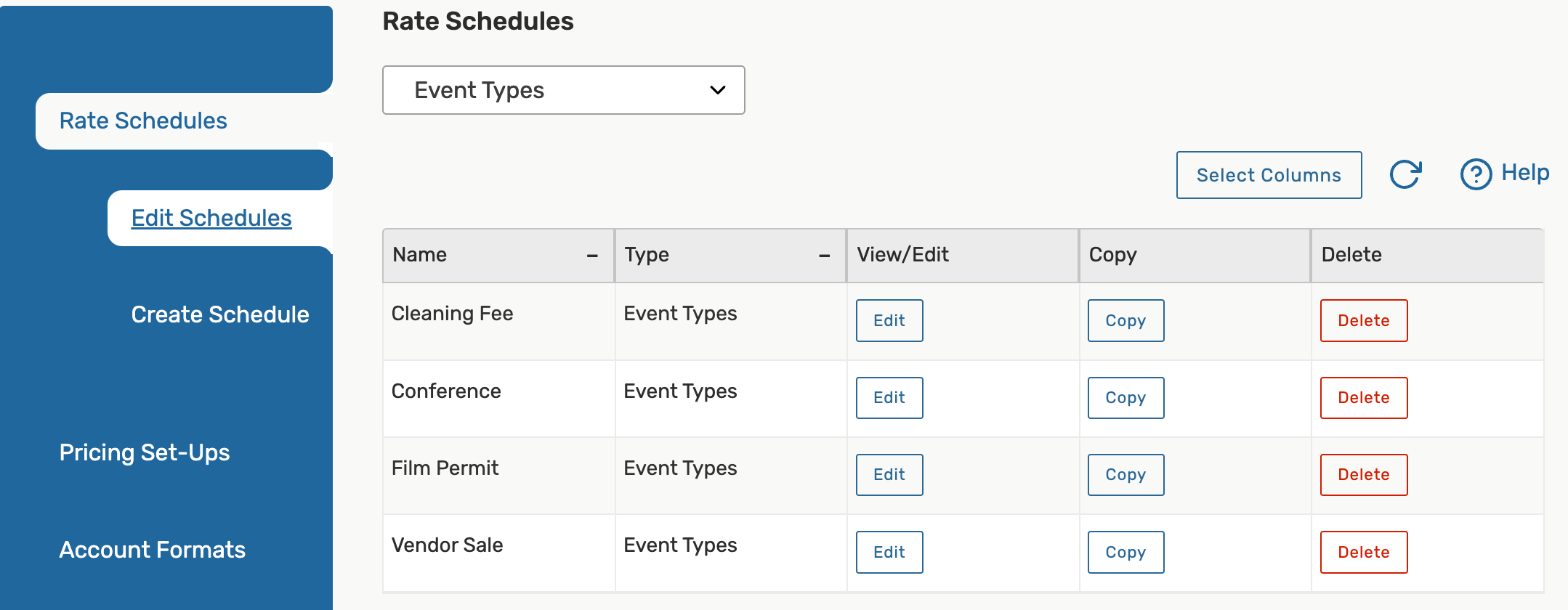Edit the Vendor Sale rate schedule
The width and height of the screenshot is (1568, 610).
[x=889, y=552]
